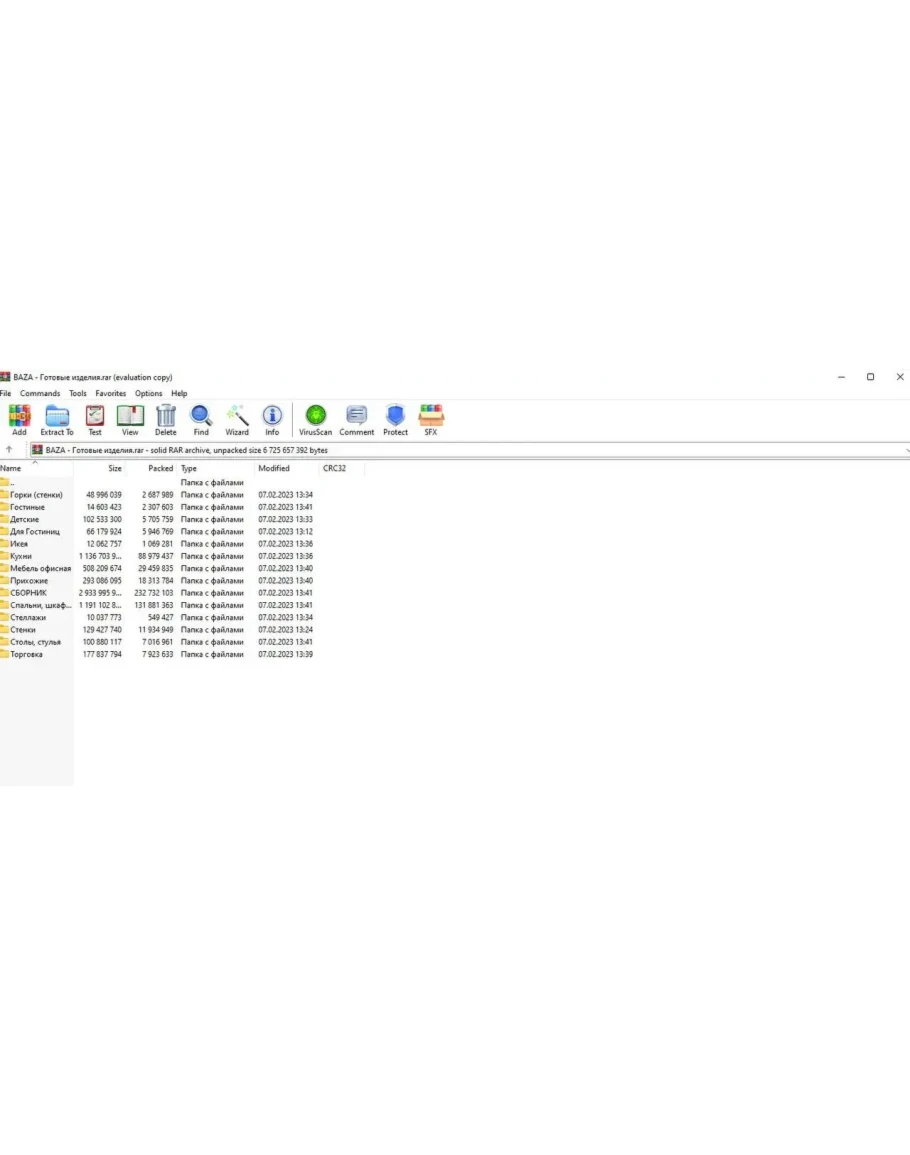Open the archive Comment tool

click(356, 418)
